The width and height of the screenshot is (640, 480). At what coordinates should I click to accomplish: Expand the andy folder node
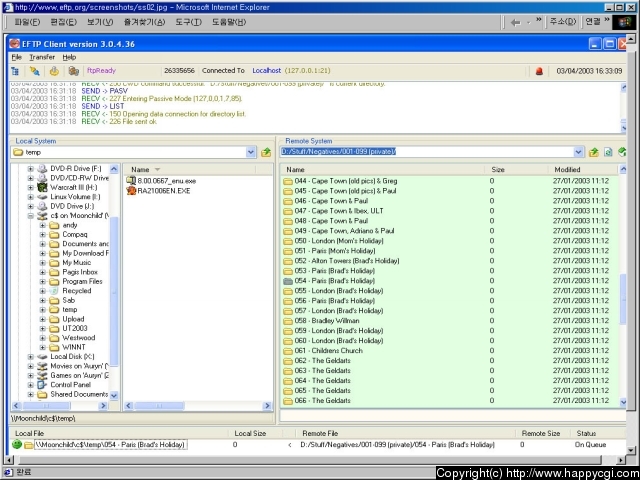click(43, 225)
